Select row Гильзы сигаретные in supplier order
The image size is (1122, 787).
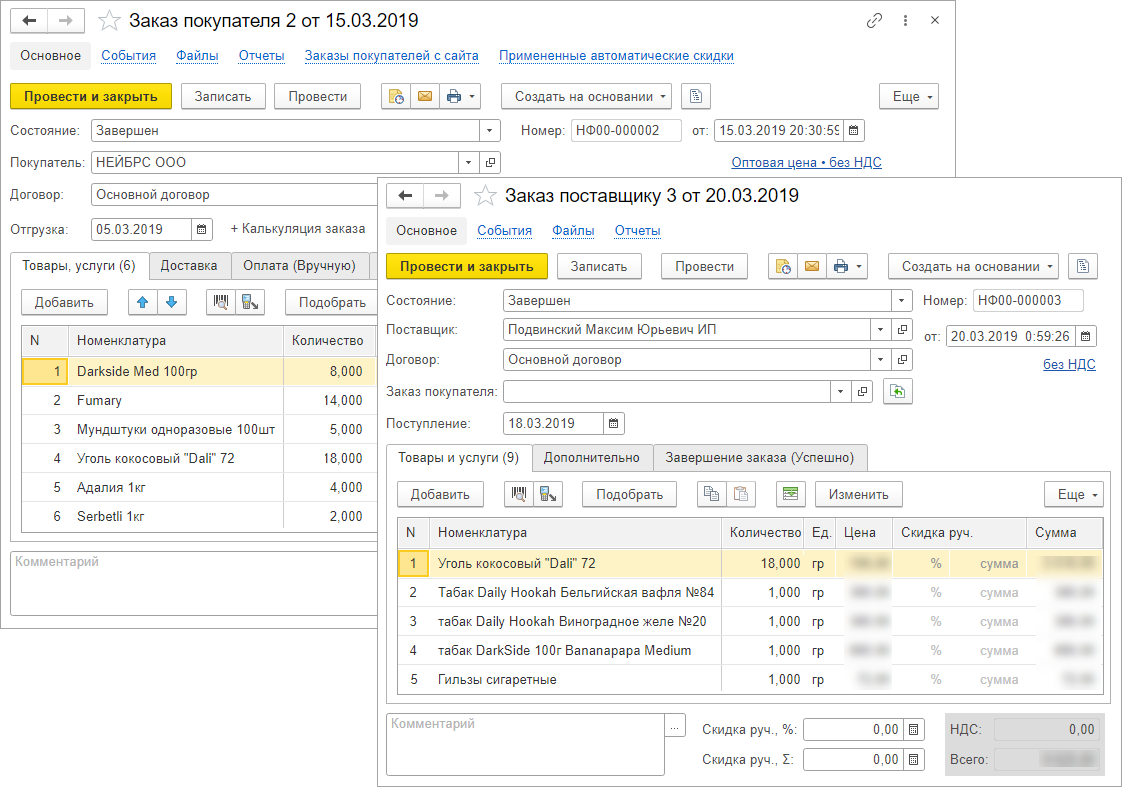[x=750, y=680]
